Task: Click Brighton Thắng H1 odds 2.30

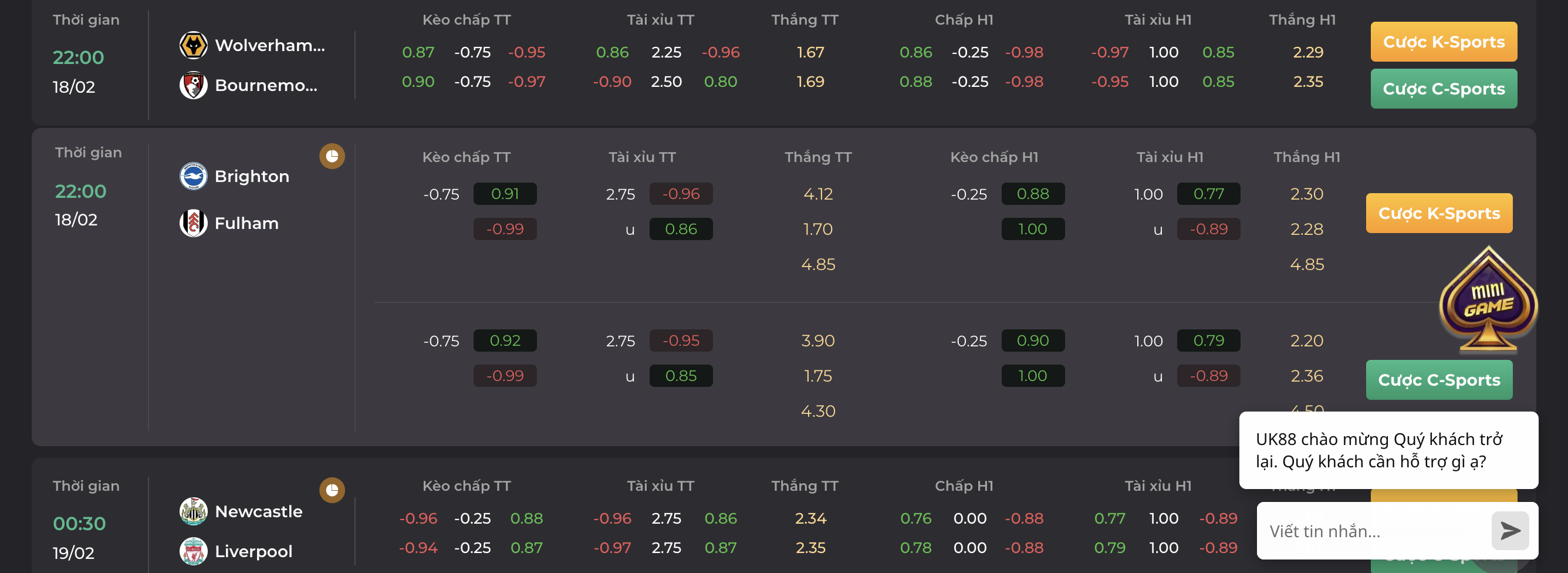Action: (1307, 194)
